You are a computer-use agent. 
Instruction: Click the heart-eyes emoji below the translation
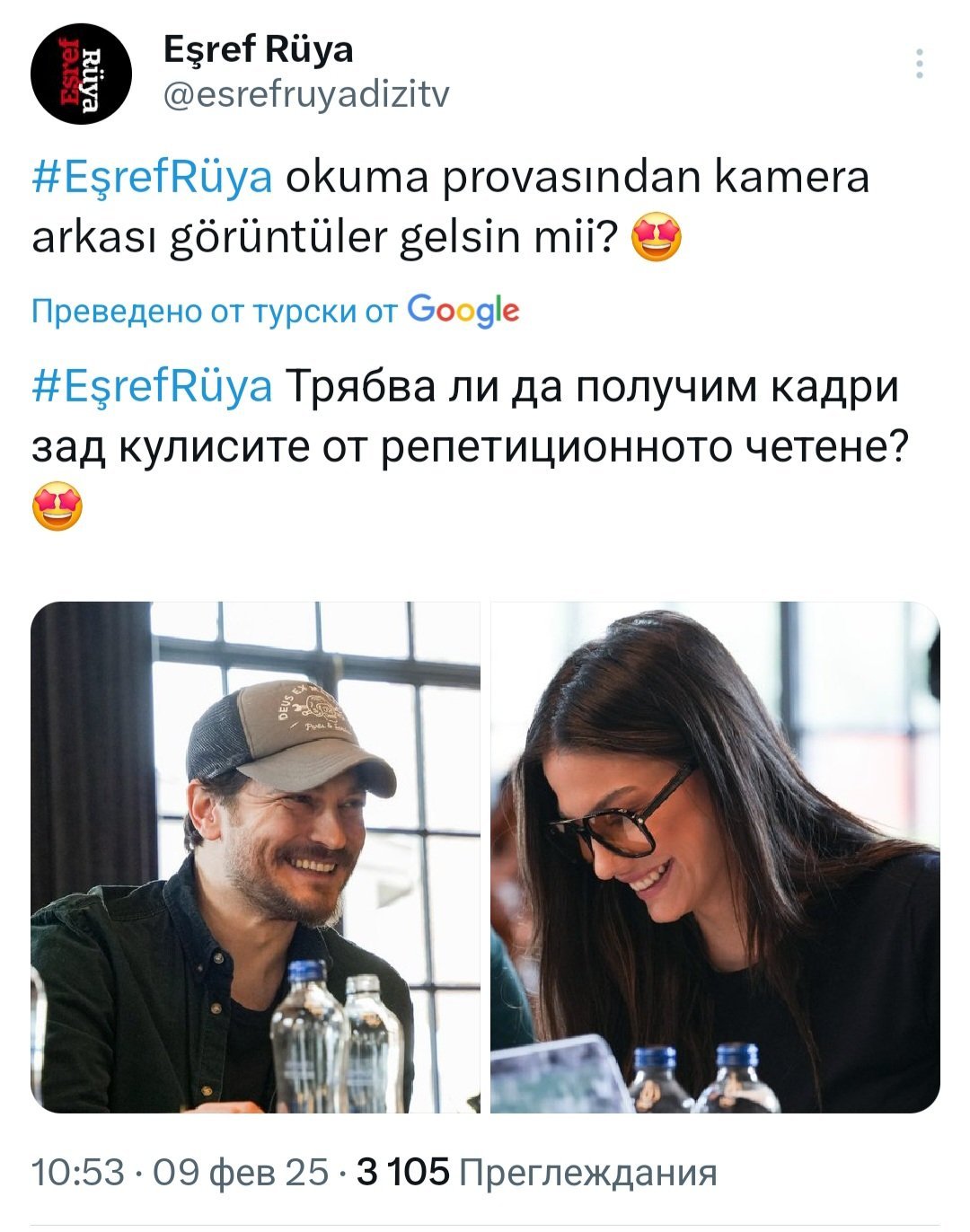[x=57, y=507]
